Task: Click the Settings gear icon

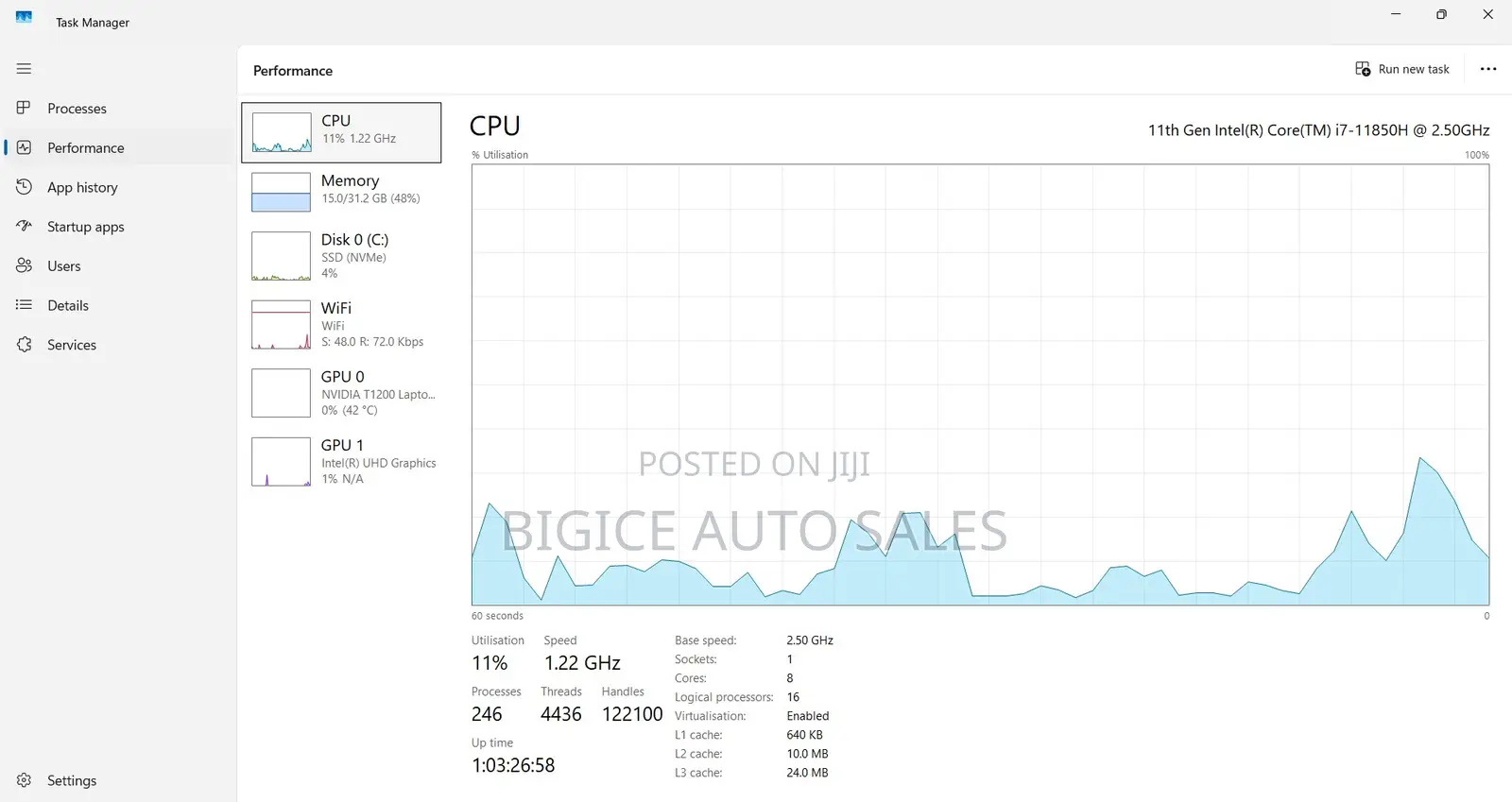Action: (24, 780)
